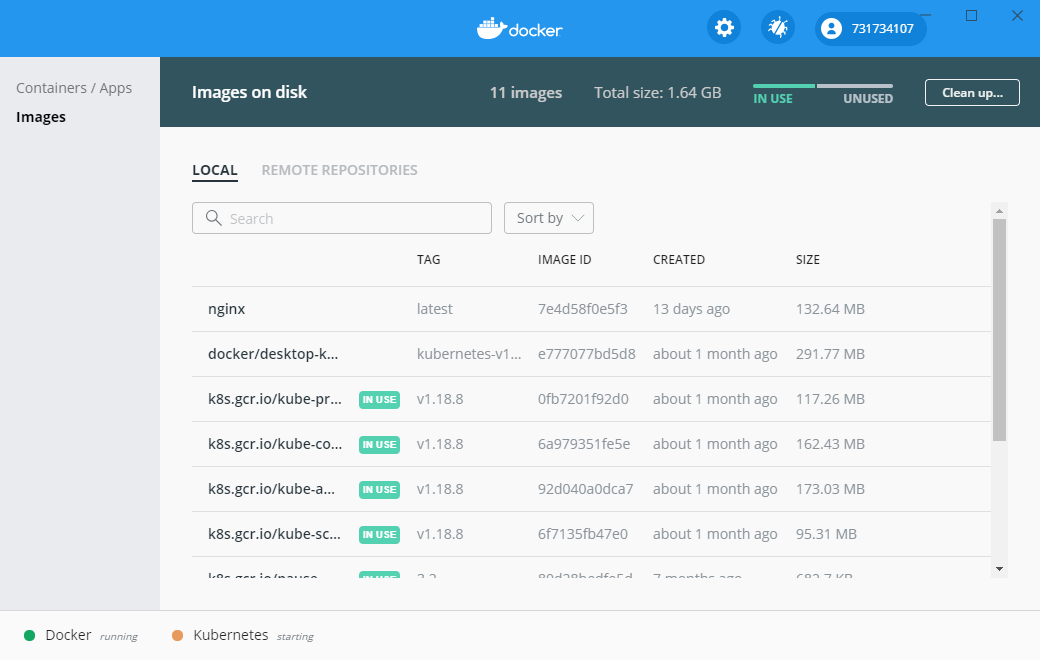
Task: Click Kubernetes status label in footer
Action: [x=231, y=635]
